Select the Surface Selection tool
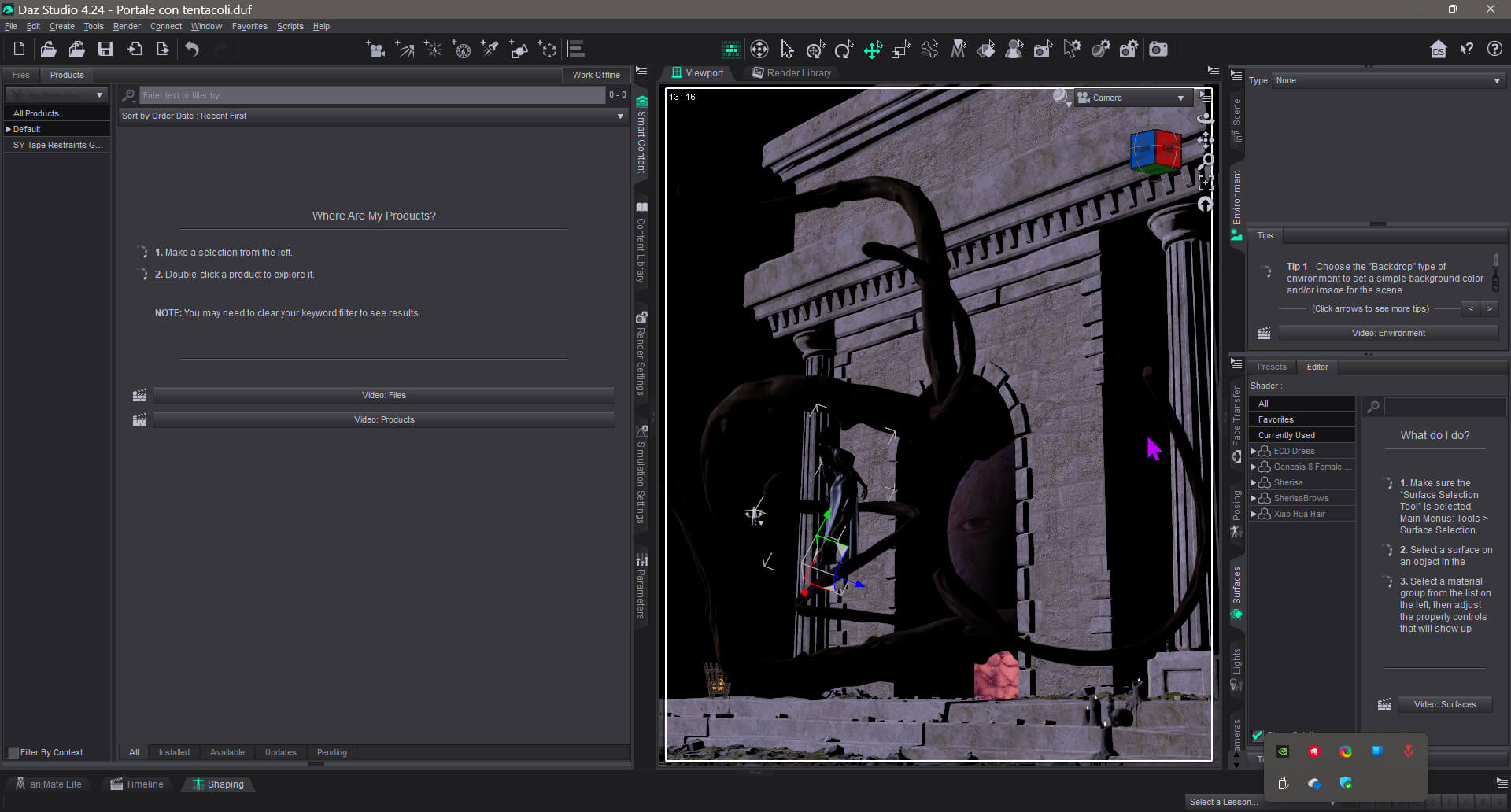The height and width of the screenshot is (812, 1511). 986,50
